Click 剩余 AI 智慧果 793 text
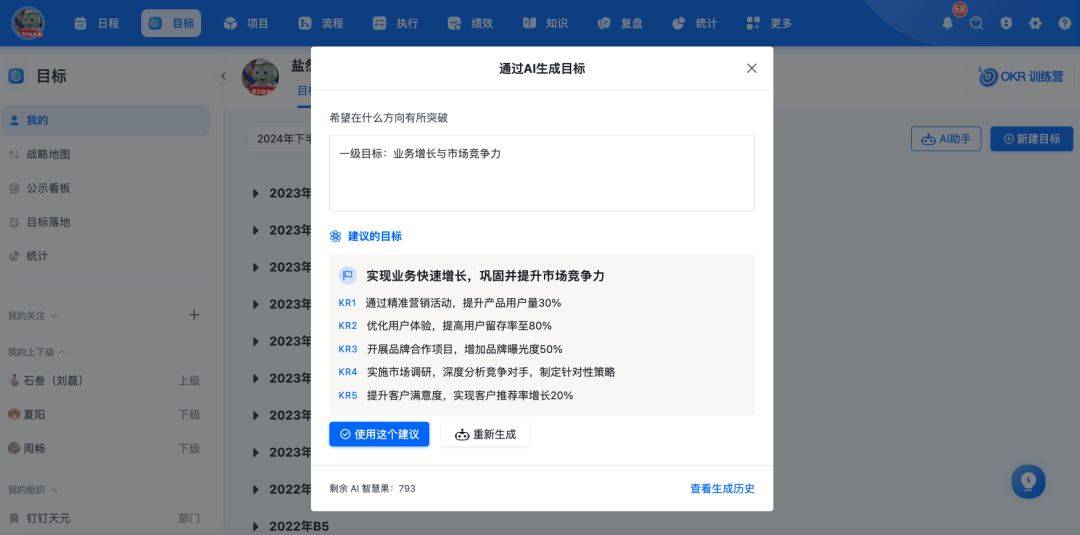 [x=373, y=489]
